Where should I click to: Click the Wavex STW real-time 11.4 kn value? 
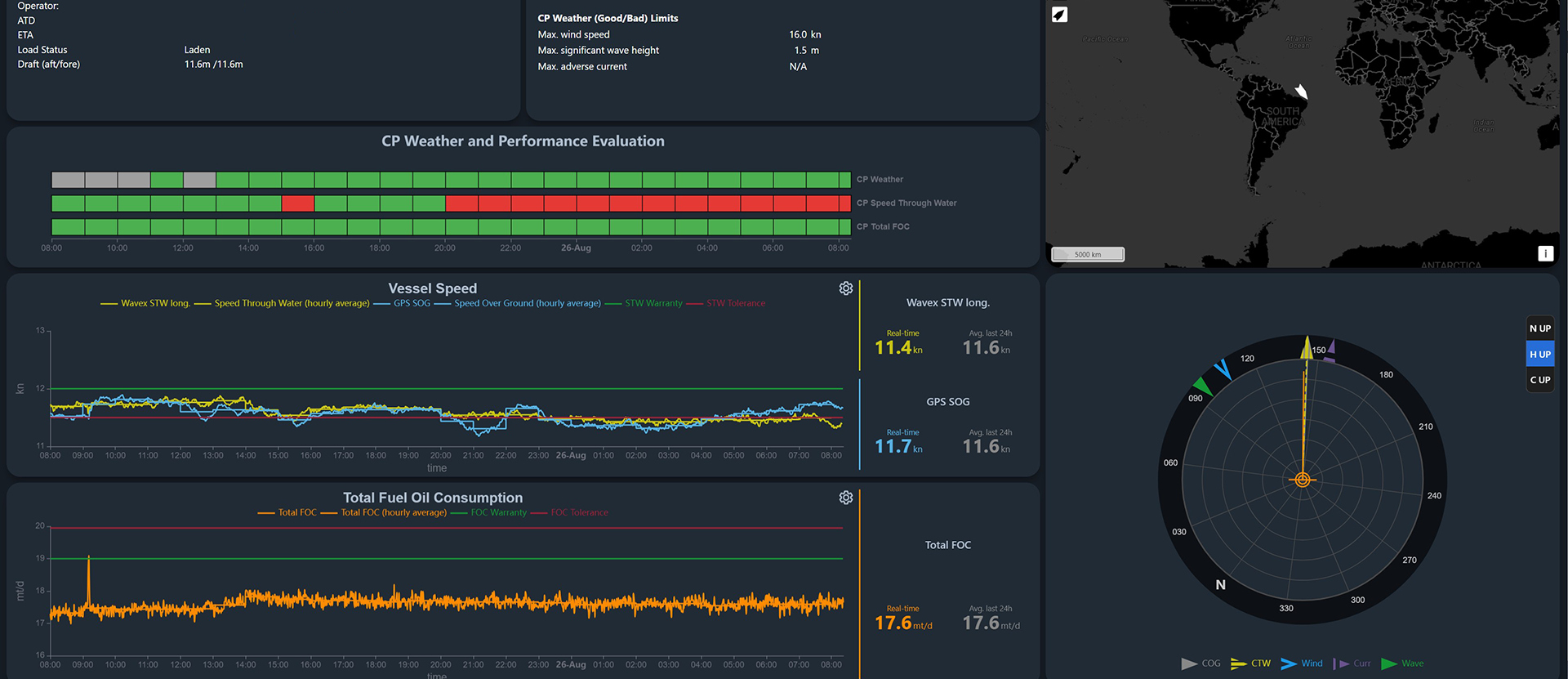(898, 348)
